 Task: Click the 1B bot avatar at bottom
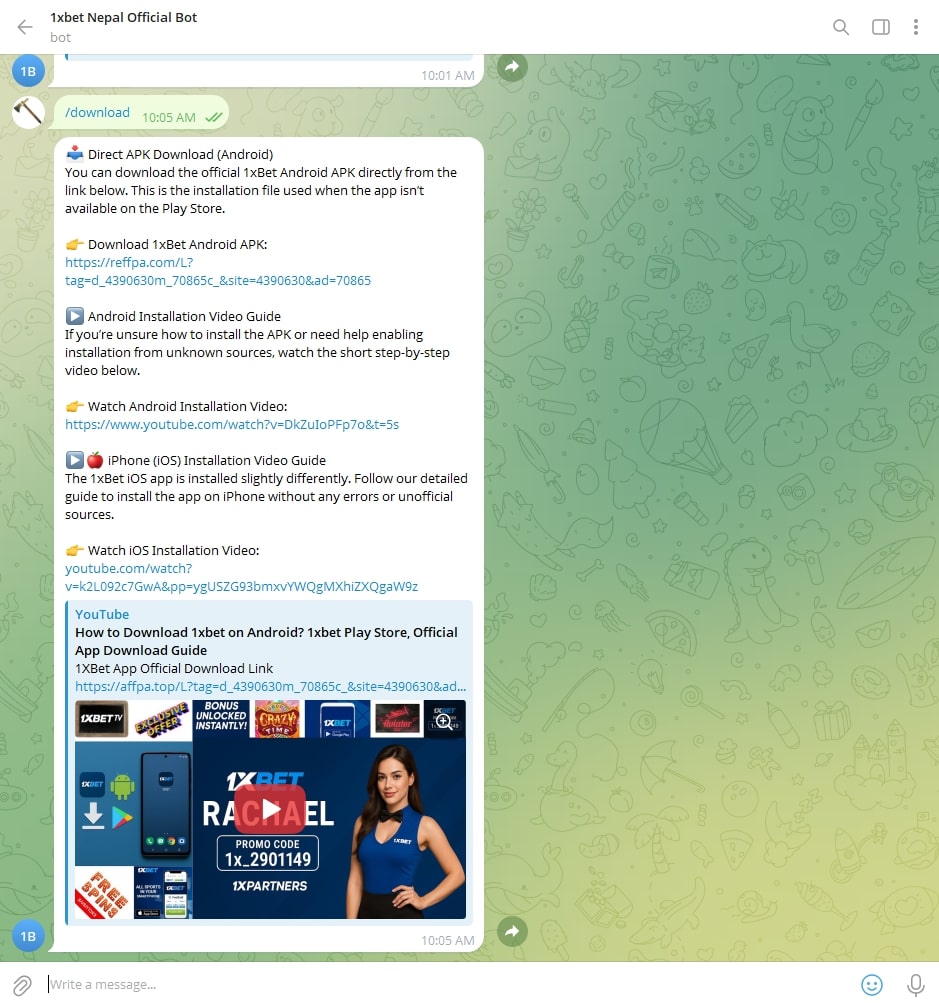click(28, 936)
